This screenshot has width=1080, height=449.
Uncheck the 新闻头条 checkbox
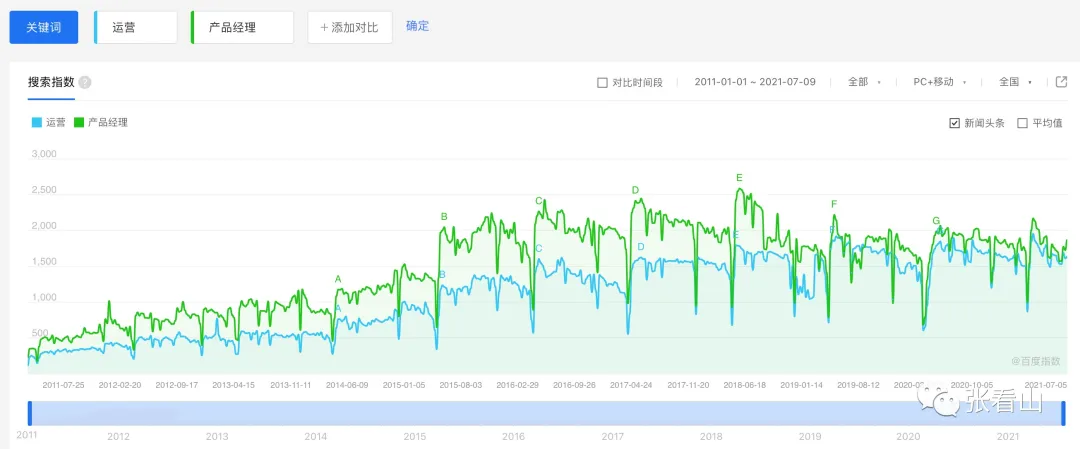click(x=954, y=123)
